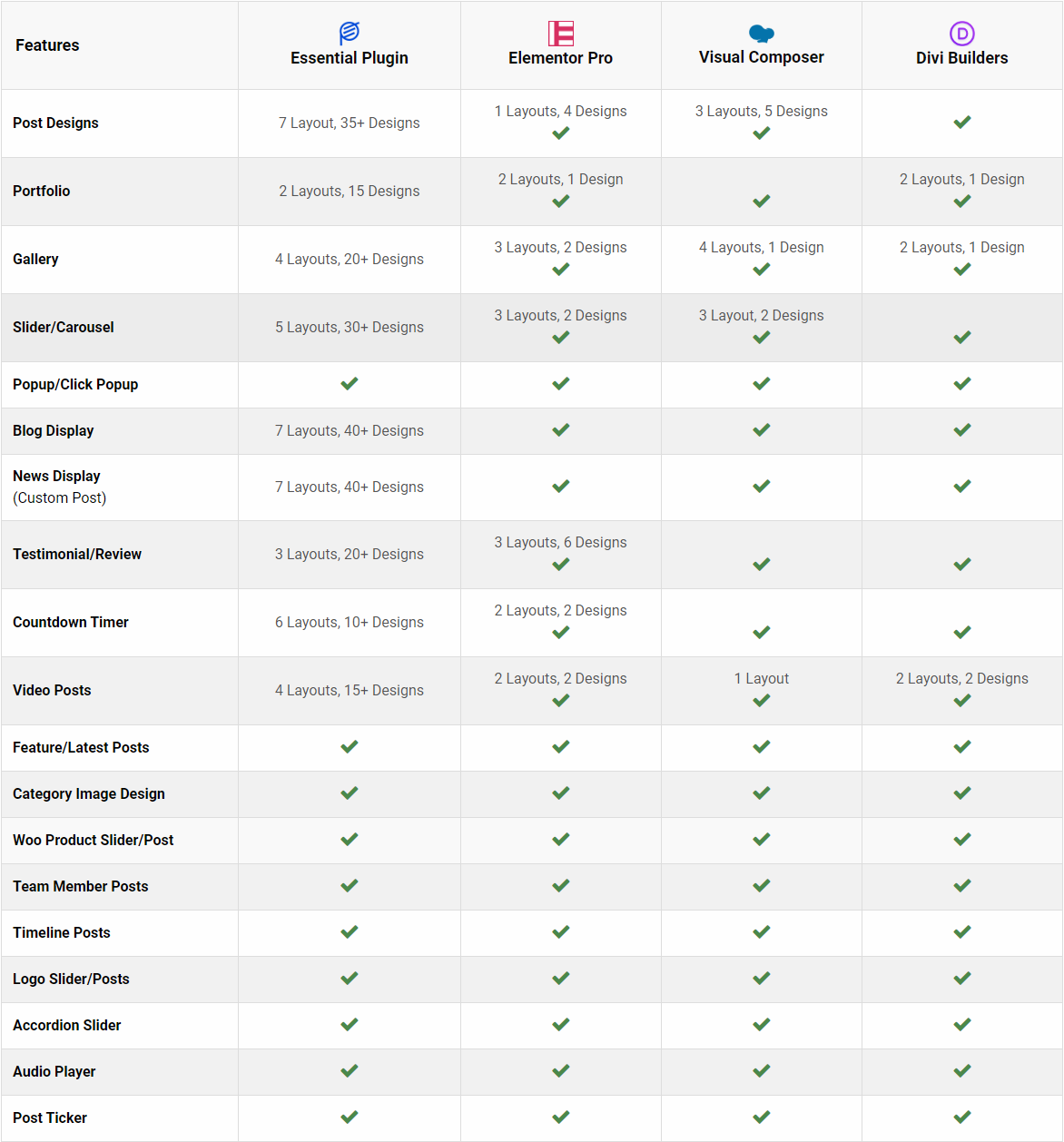The width and height of the screenshot is (1064, 1142).
Task: Click the Slider/Carousel row label
Action: [x=64, y=328]
